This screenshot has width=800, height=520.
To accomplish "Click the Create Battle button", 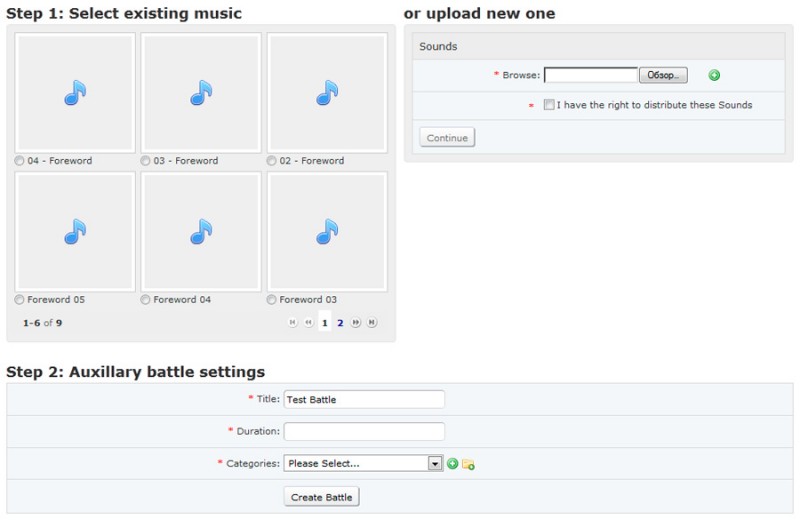I will 321,497.
